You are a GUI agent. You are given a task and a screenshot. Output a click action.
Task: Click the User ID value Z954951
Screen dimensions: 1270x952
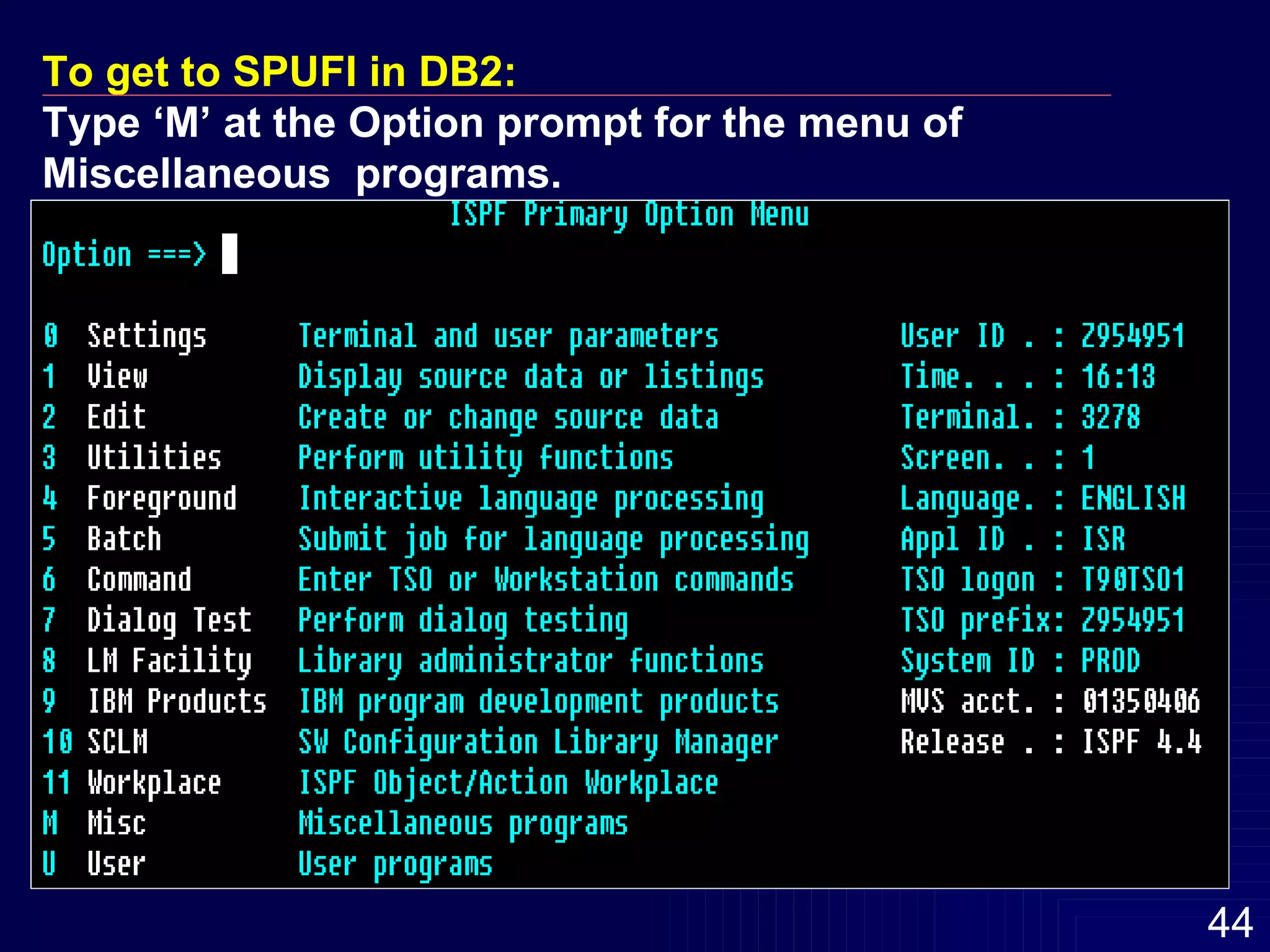(x=1133, y=337)
